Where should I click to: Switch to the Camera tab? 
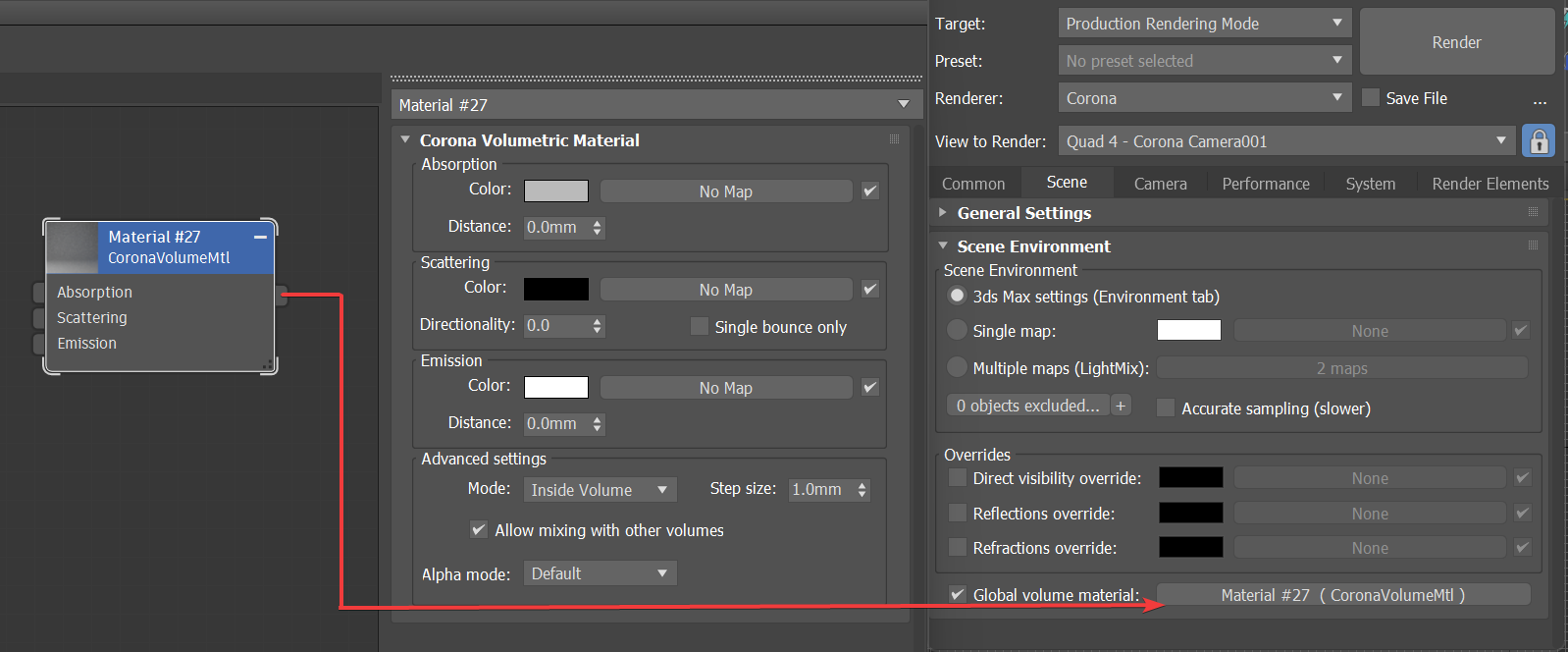click(1161, 184)
